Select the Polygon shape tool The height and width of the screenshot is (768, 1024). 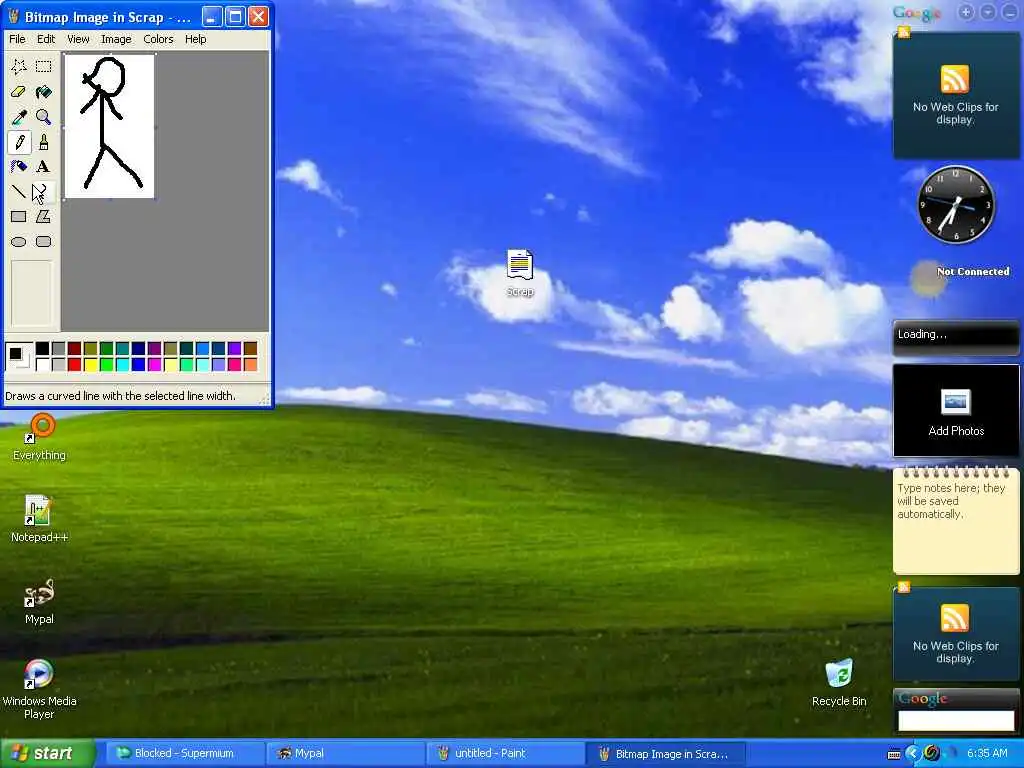[x=44, y=216]
